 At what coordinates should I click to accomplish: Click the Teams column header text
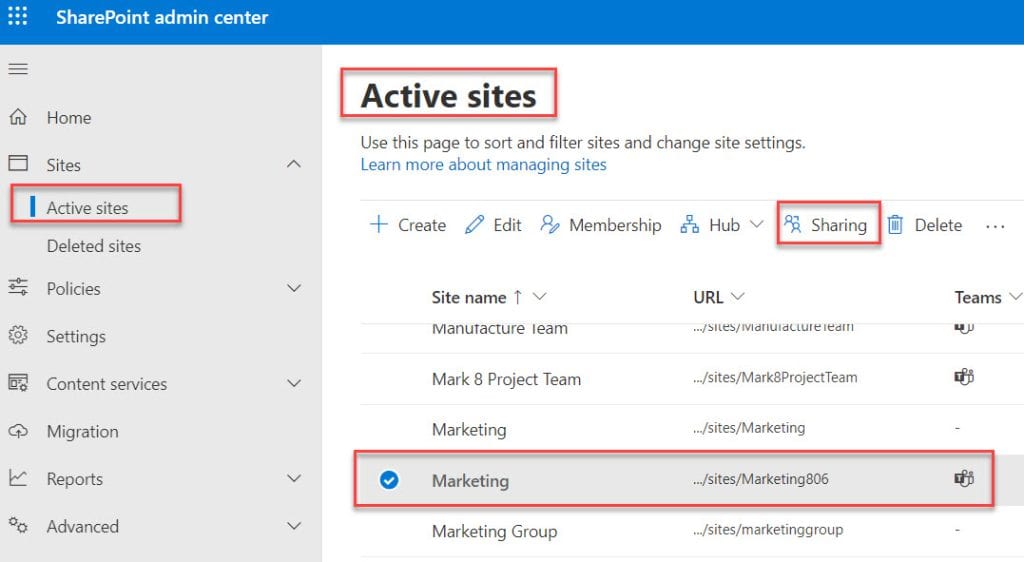click(978, 298)
